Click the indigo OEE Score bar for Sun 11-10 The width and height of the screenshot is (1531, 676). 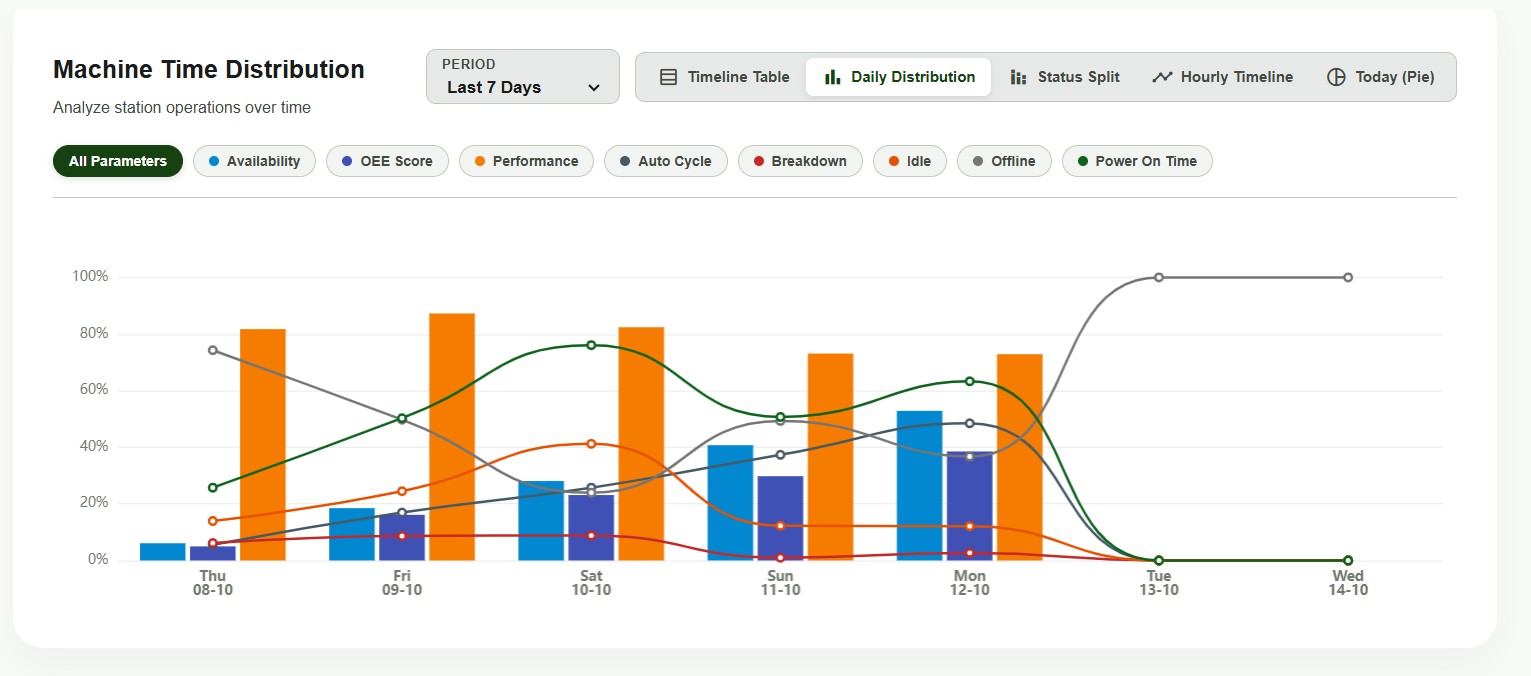click(780, 518)
